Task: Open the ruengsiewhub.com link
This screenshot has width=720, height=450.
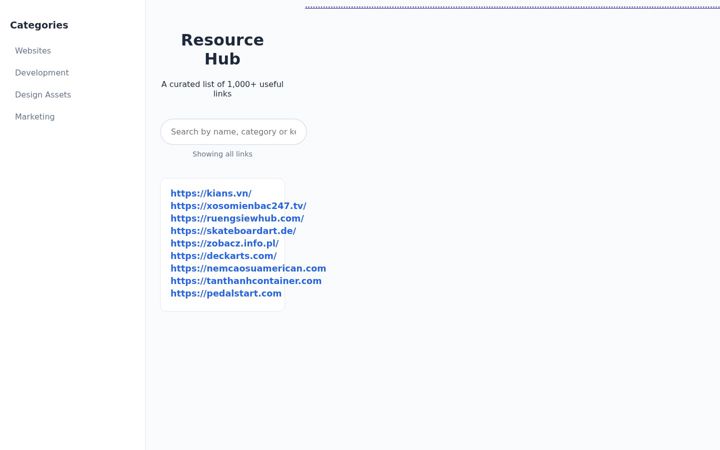Action: click(237, 218)
